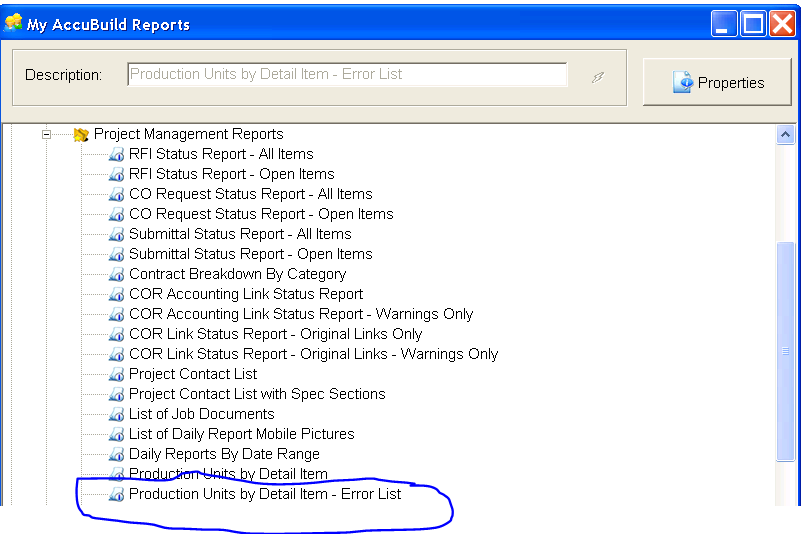Select Production Units by Detail Item - Error List
This screenshot has height=534, width=801.
point(265,494)
